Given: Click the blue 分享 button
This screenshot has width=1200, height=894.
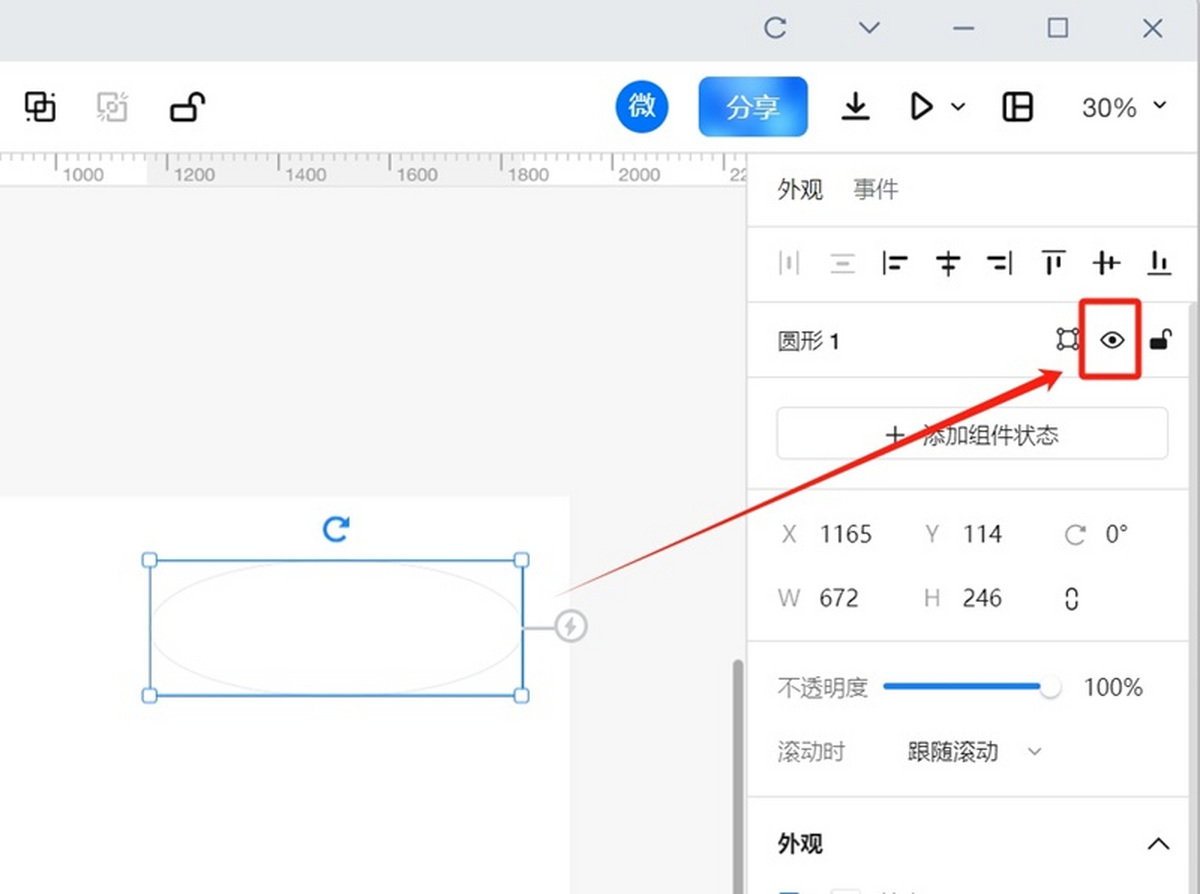Looking at the screenshot, I should (x=753, y=107).
